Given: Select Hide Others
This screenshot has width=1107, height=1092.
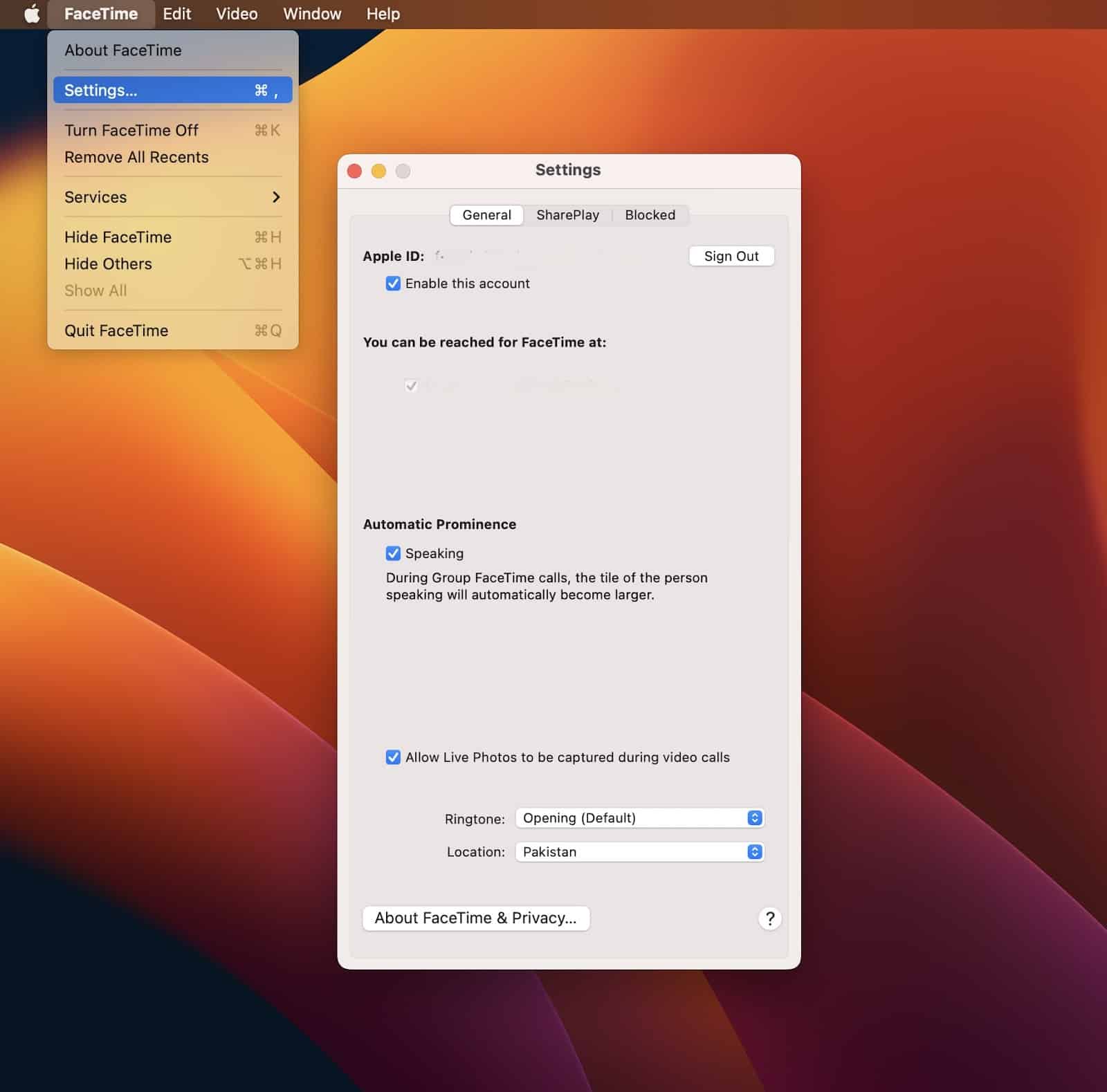Looking at the screenshot, I should pos(173,263).
